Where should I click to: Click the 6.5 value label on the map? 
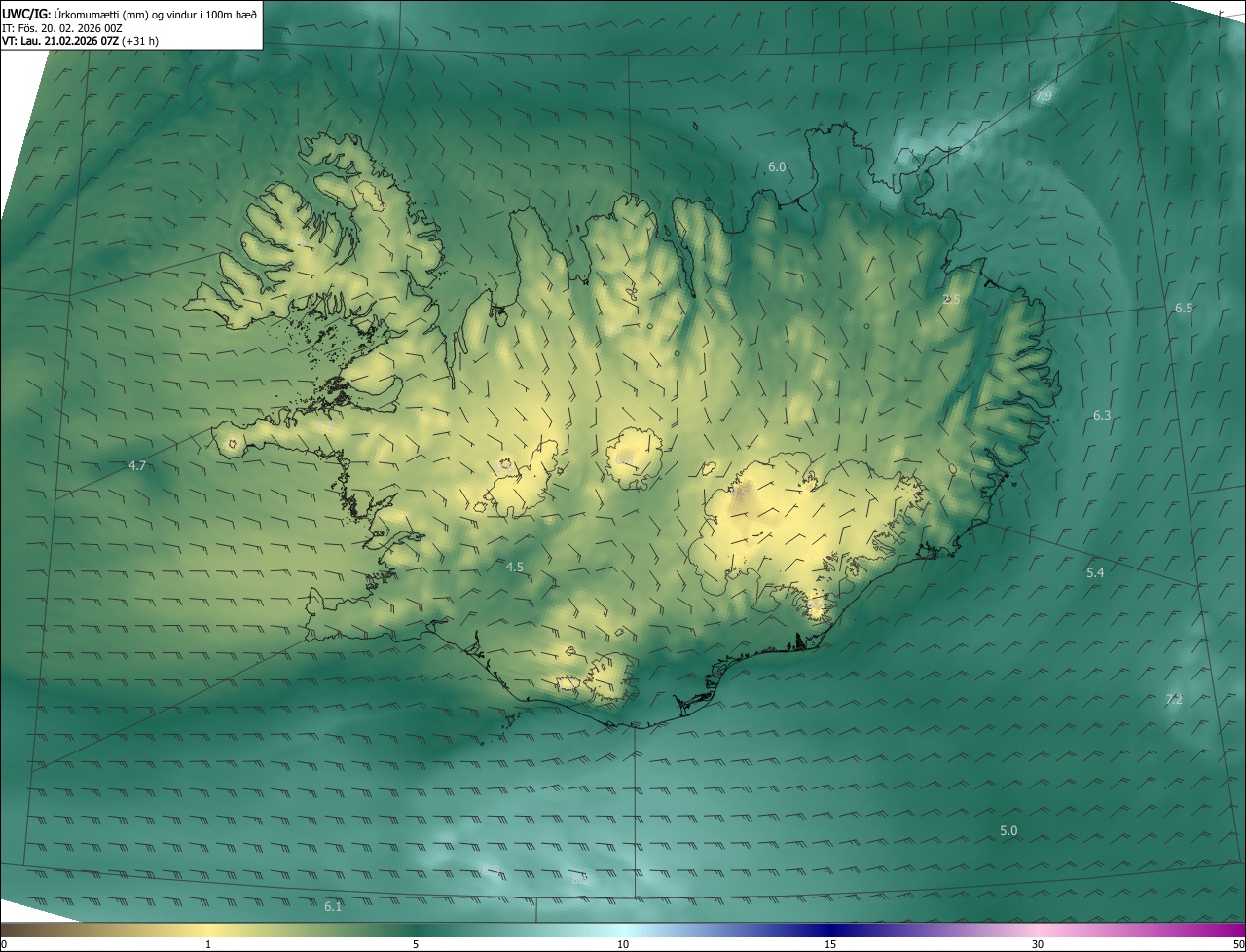(x=1184, y=308)
